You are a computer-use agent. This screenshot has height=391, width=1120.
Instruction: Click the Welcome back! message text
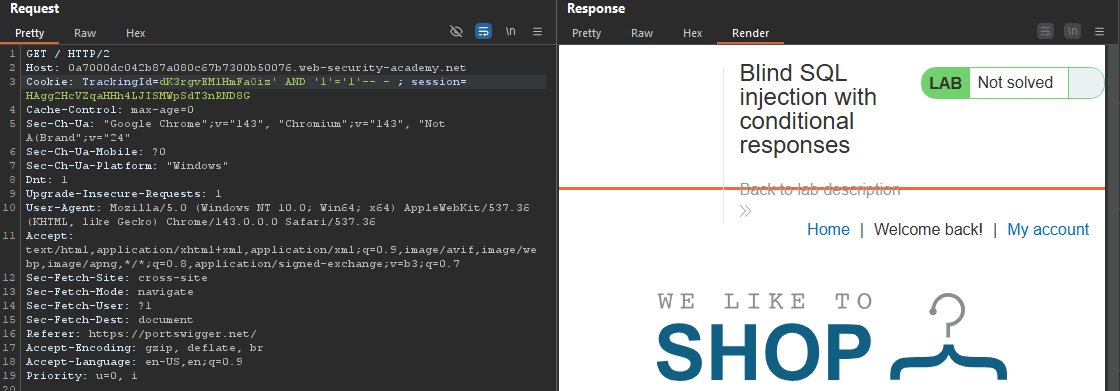click(x=929, y=229)
